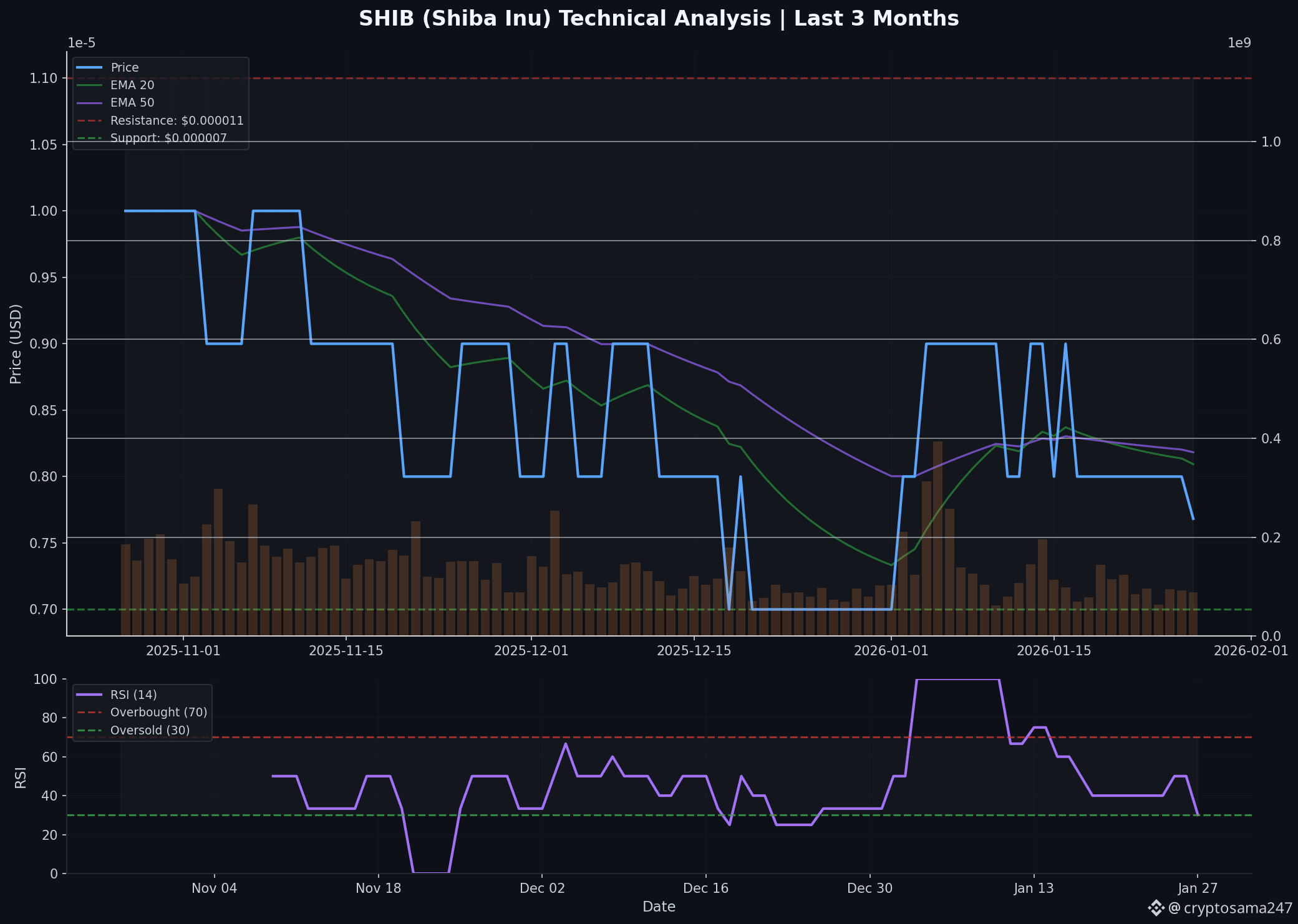
Task: Click the 2025-12-01 date axis label
Action: (x=531, y=651)
